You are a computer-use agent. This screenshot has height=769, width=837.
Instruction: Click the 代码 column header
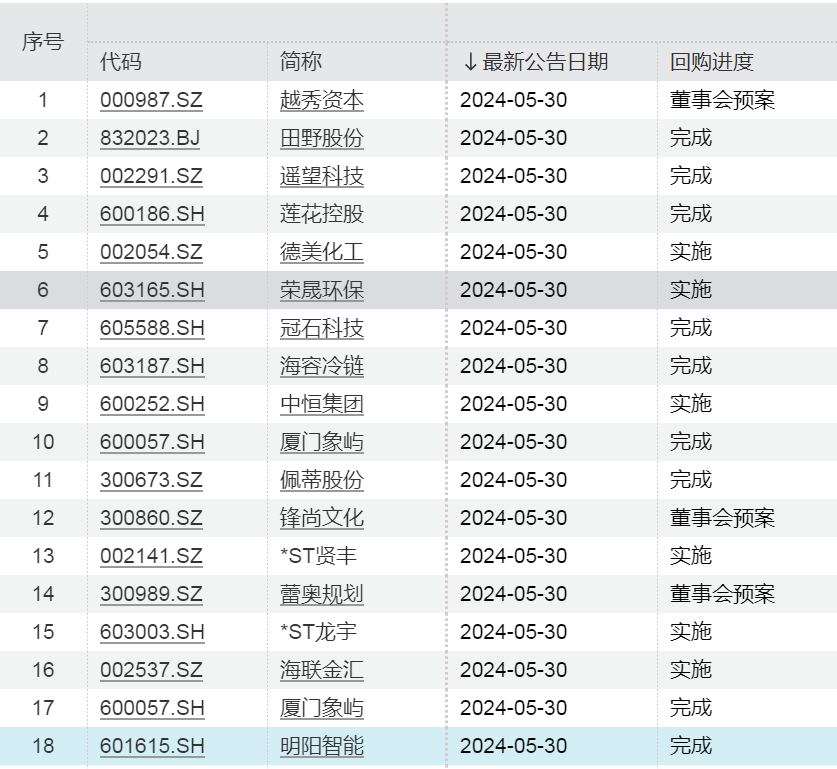point(121,62)
